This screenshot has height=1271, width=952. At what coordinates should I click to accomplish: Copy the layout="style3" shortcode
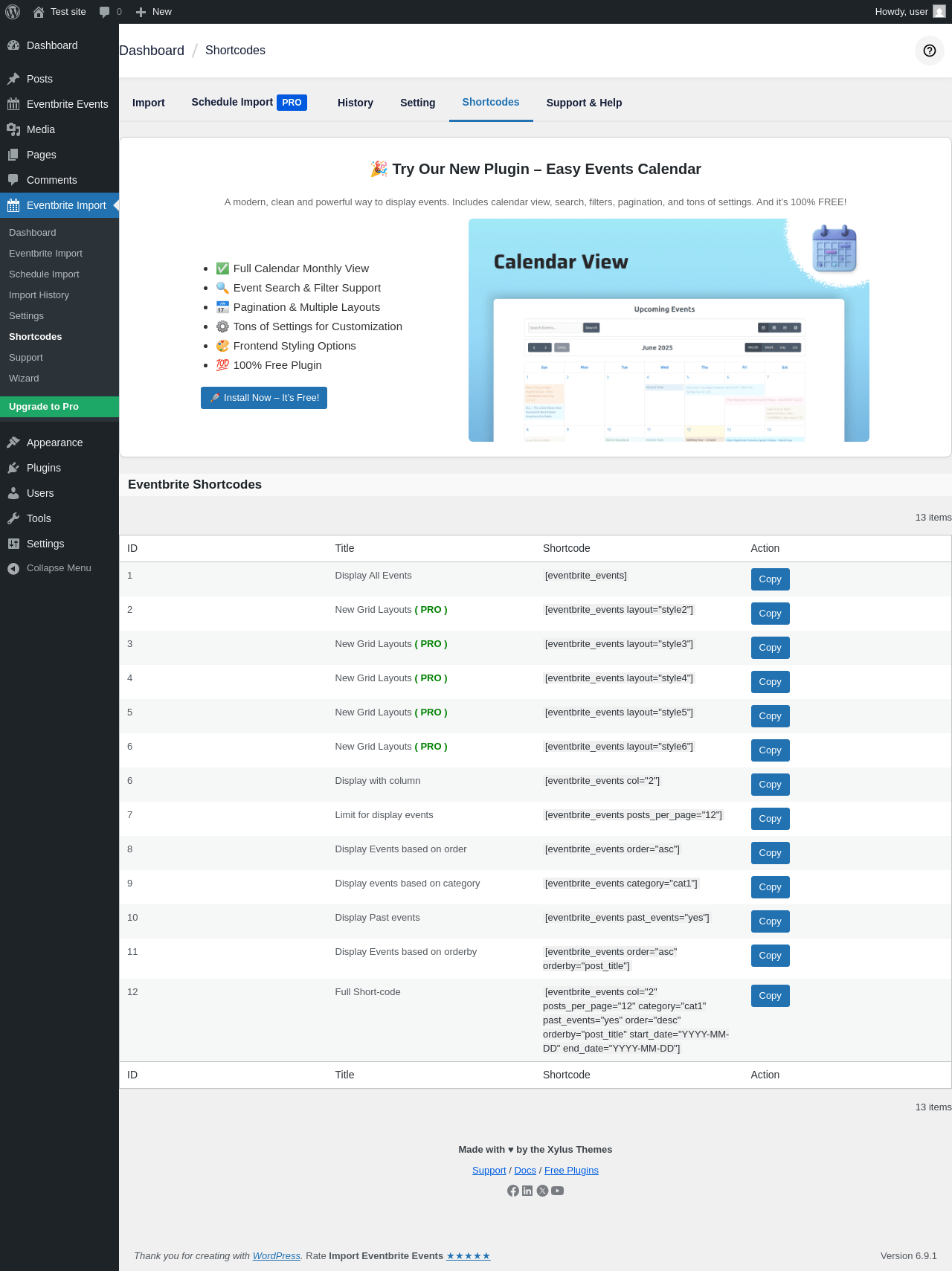[x=770, y=648]
